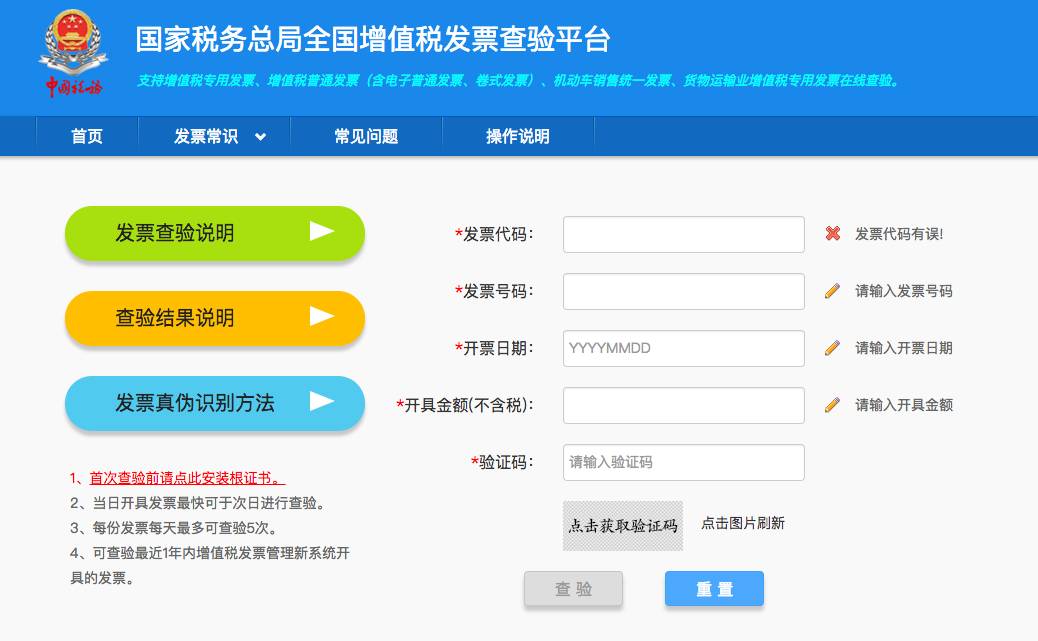This screenshot has height=641, width=1038.
Task: Open 操作说明 navigation item
Action: click(518, 136)
